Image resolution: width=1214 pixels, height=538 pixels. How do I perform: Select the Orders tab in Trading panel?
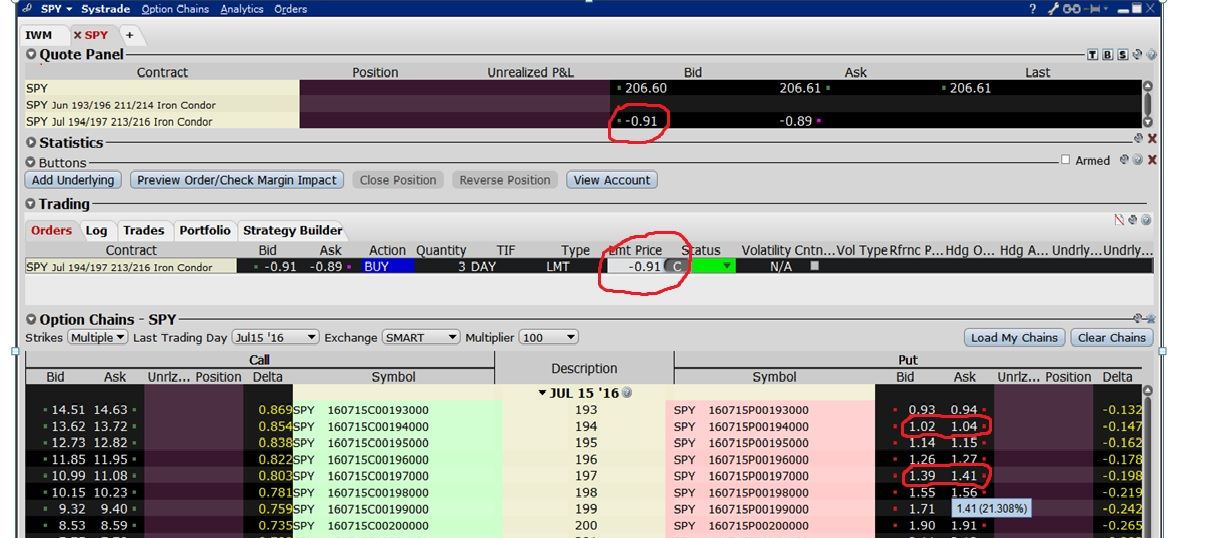(51, 230)
